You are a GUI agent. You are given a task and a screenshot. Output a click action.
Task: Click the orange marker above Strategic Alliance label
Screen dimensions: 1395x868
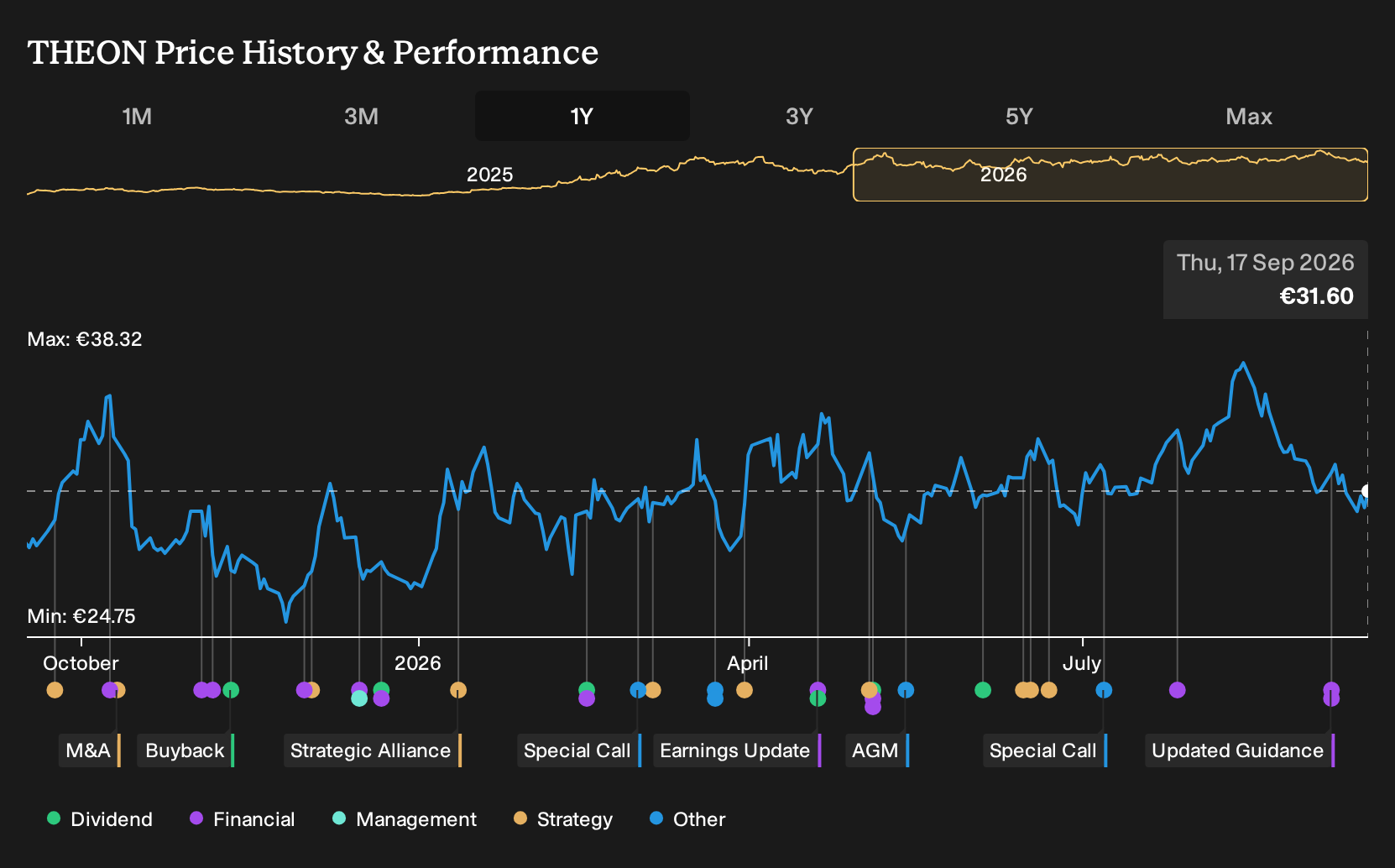458,690
